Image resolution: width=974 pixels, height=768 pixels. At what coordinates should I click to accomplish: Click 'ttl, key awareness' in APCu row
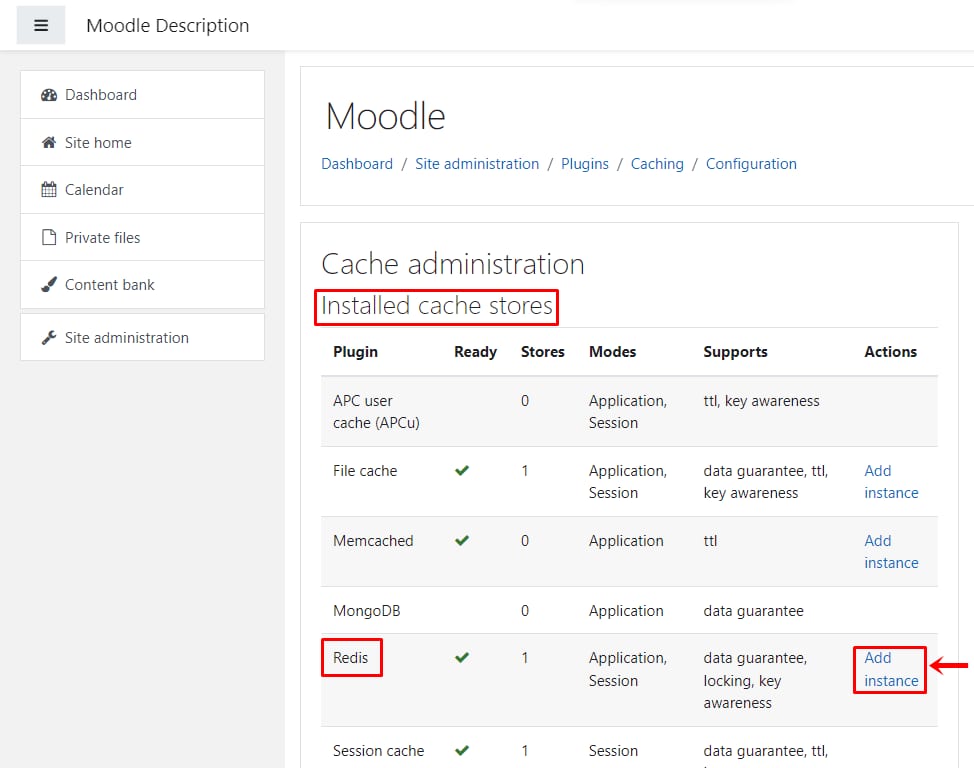point(761,401)
